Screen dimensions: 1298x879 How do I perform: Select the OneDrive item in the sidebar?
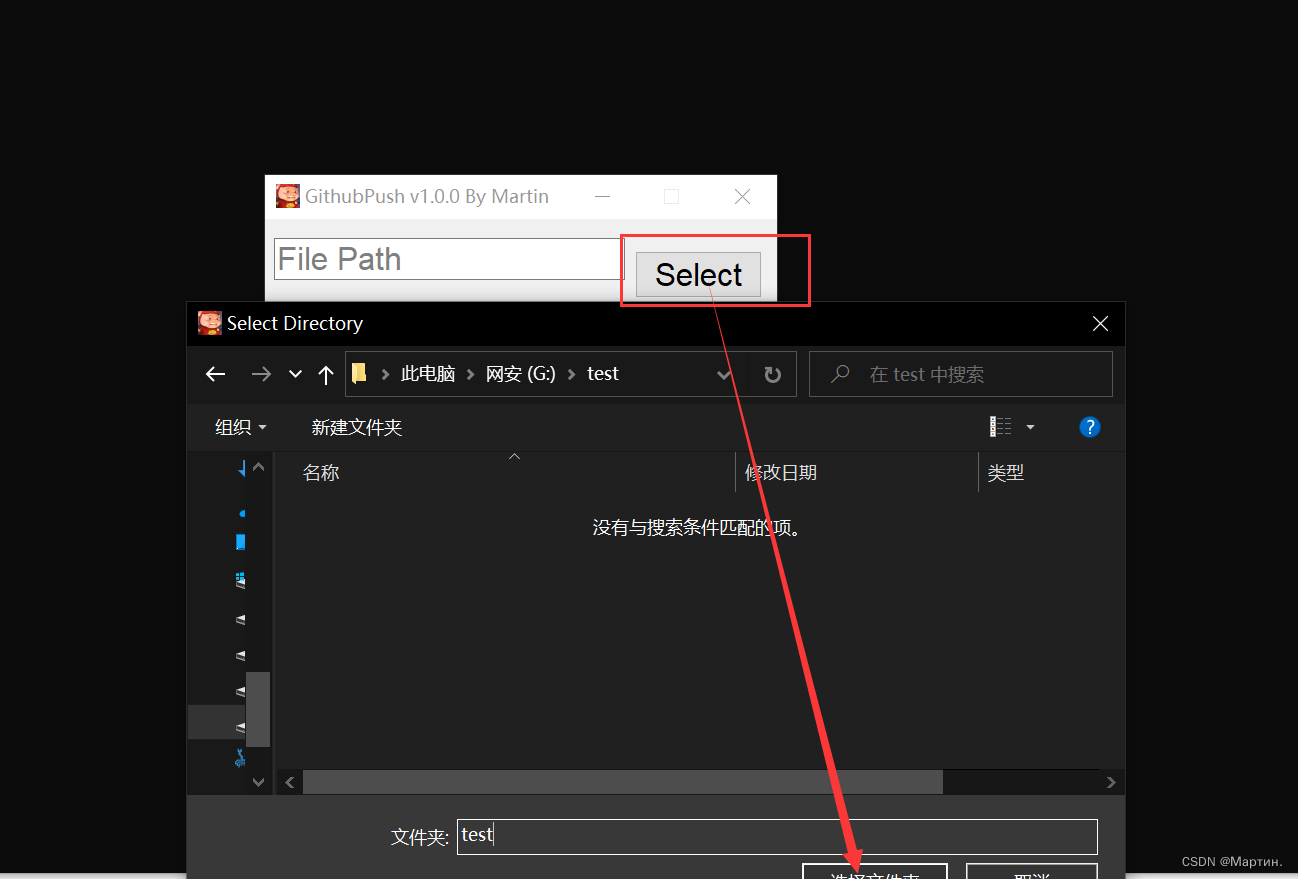[243, 513]
